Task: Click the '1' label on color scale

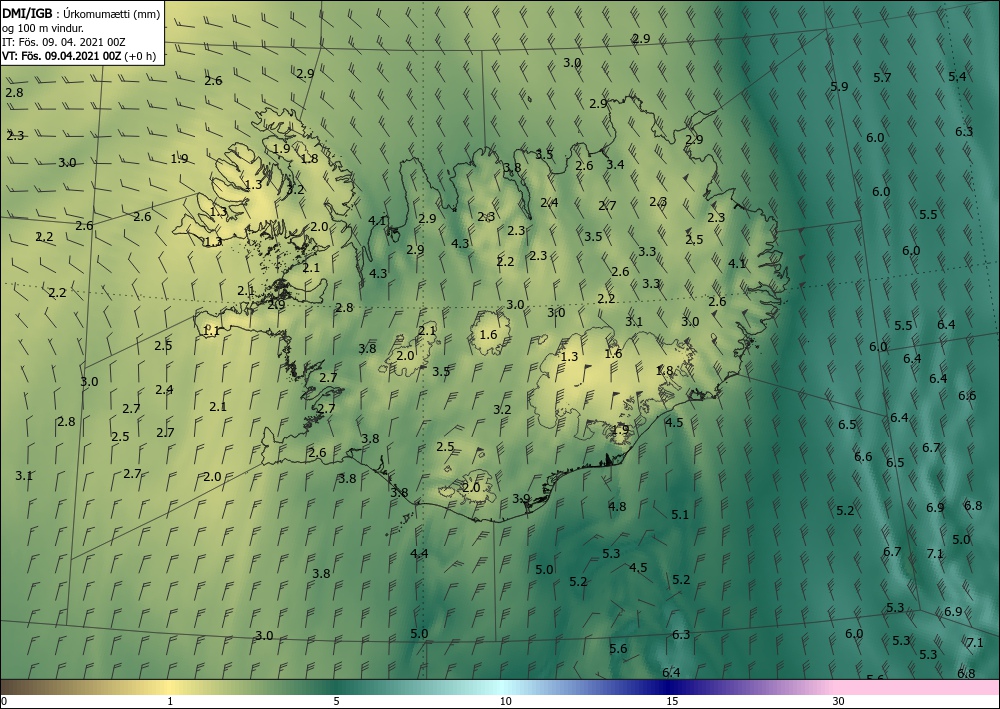Action: (x=170, y=701)
